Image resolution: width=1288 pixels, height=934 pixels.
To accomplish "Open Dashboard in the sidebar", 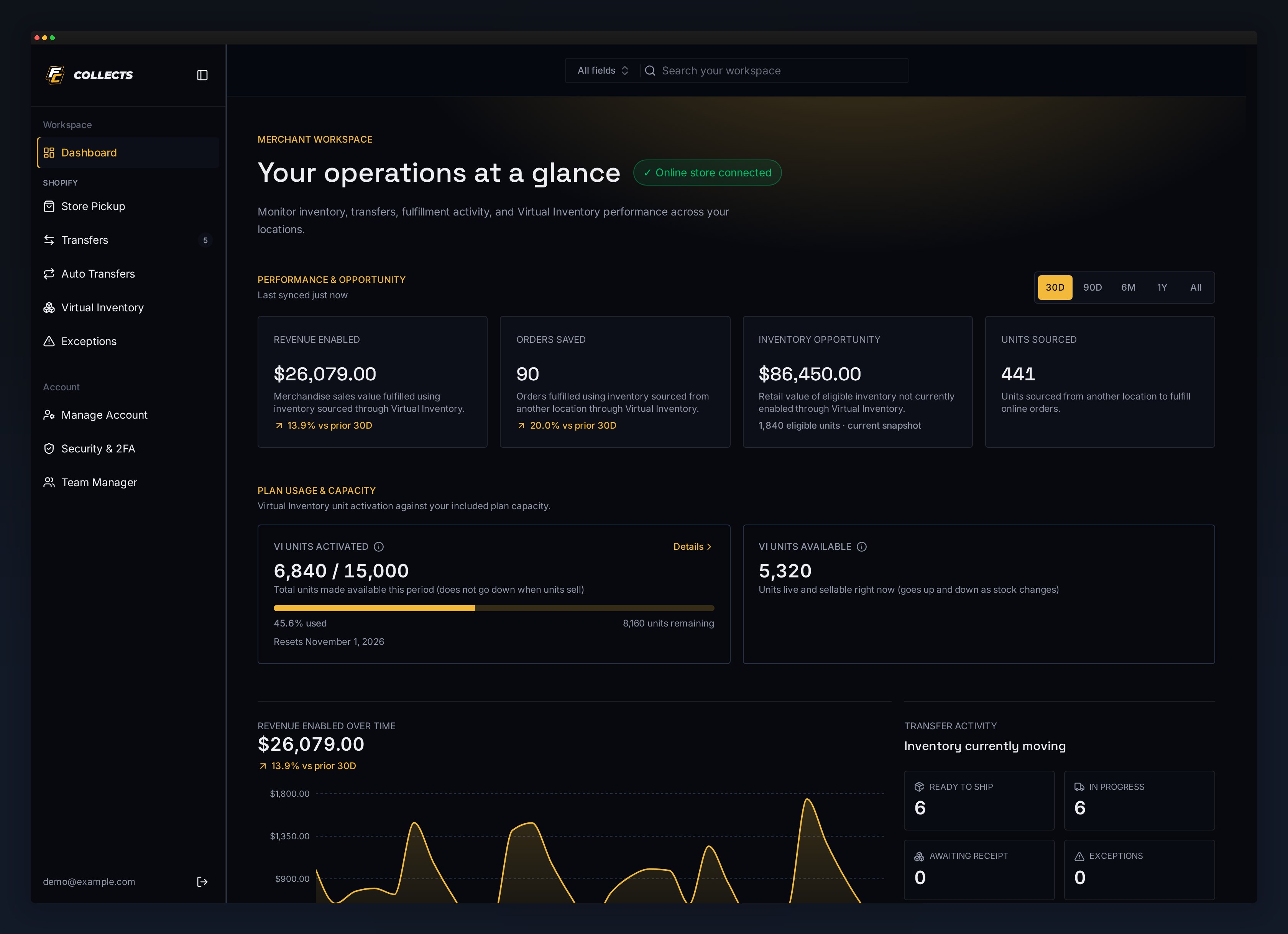I will [x=128, y=153].
